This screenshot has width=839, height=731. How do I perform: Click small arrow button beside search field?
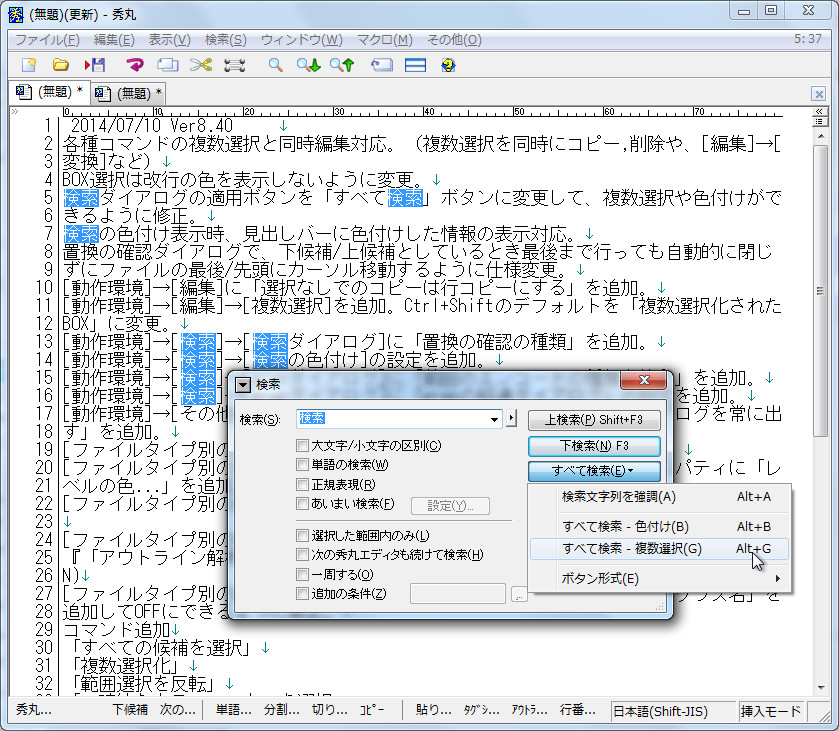pos(512,418)
